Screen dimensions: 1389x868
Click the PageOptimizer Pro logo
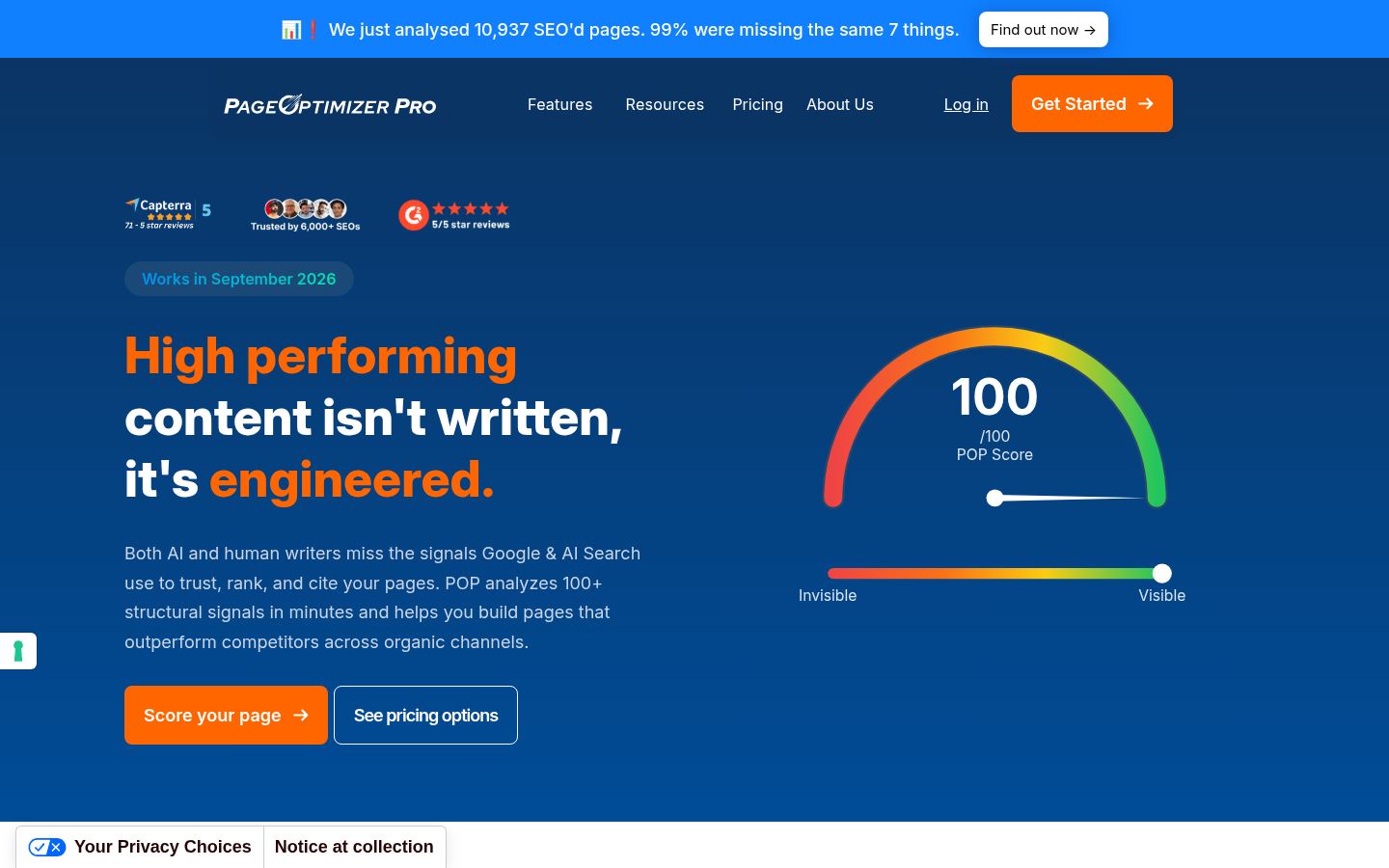click(x=330, y=105)
